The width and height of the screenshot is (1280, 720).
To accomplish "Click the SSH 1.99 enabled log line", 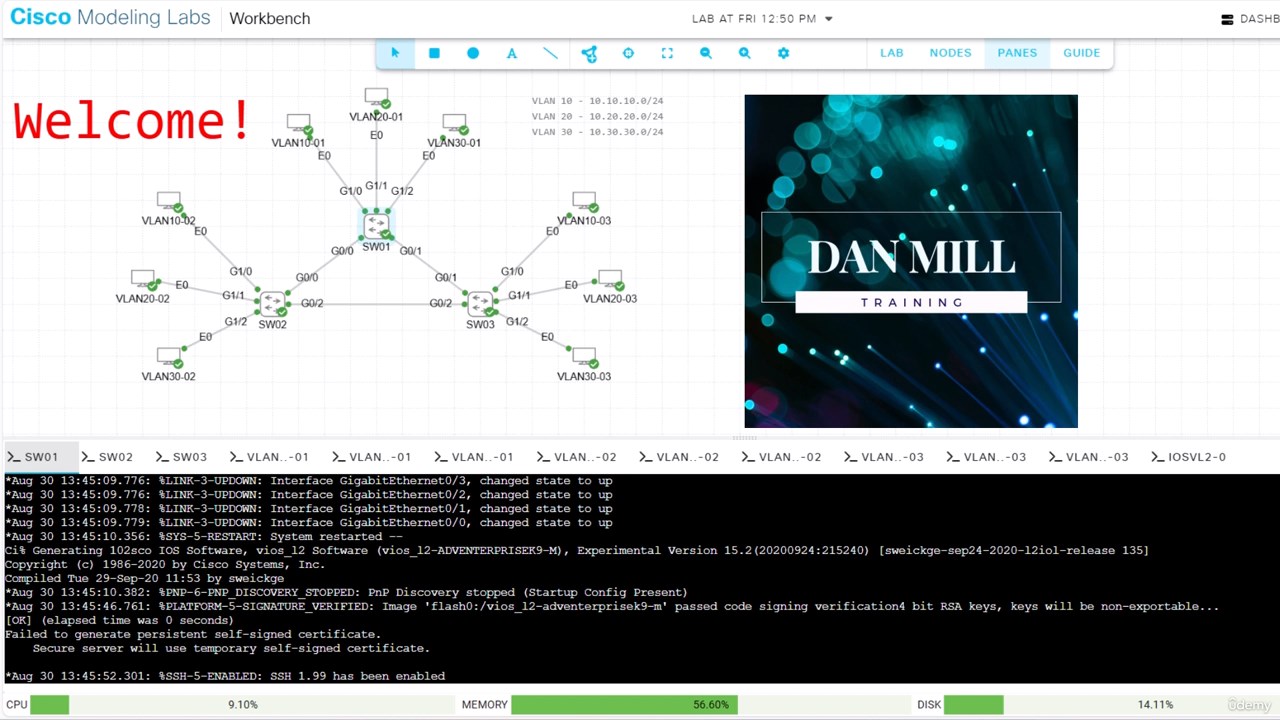I will pos(225,676).
